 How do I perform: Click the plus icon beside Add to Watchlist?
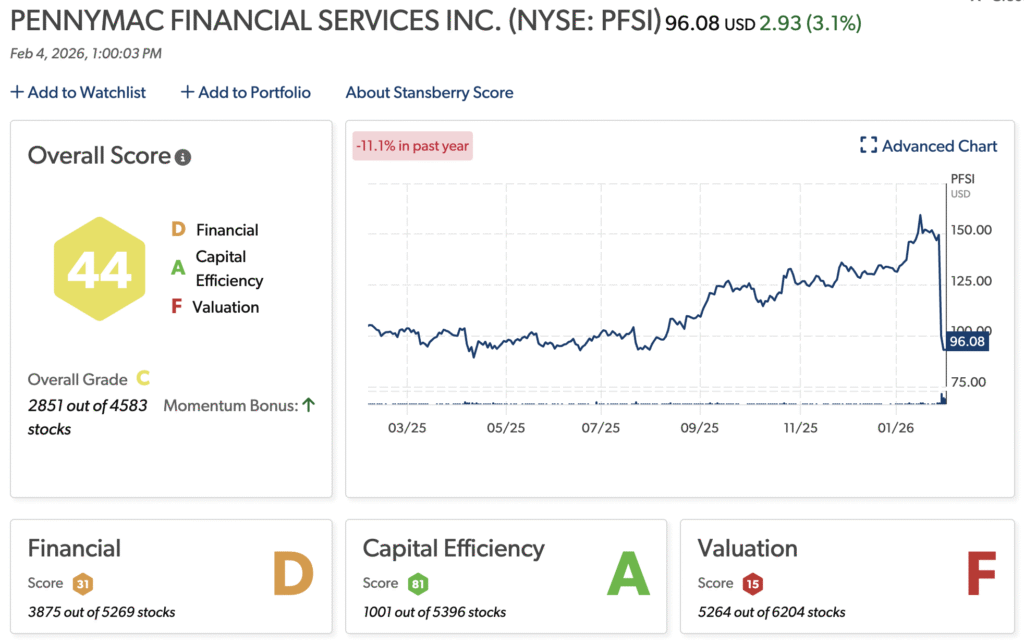[17, 92]
